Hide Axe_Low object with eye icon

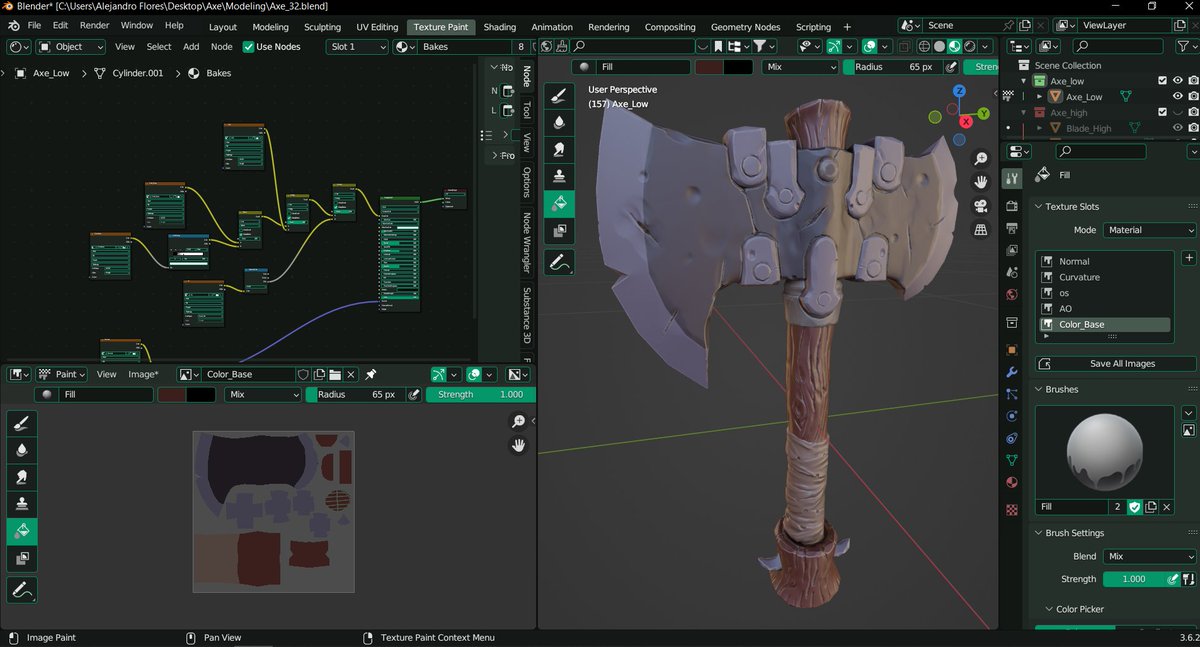[1178, 97]
